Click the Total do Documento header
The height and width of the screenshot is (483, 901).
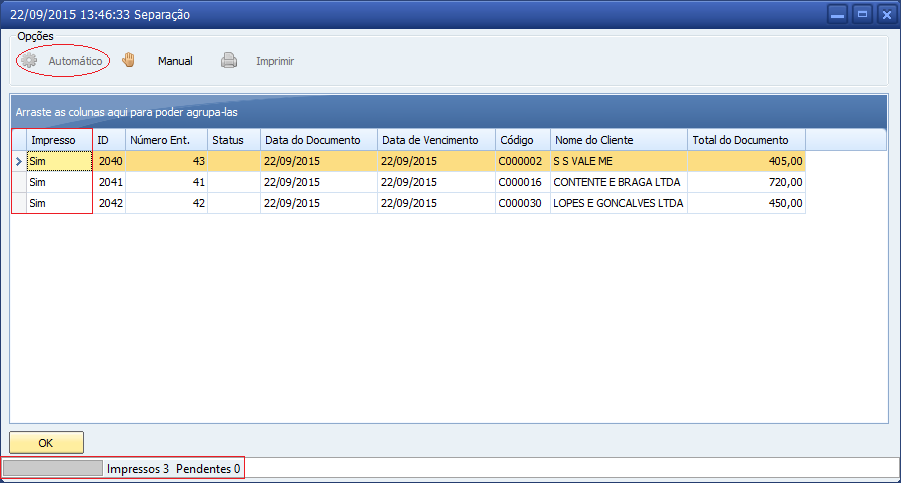click(746, 140)
